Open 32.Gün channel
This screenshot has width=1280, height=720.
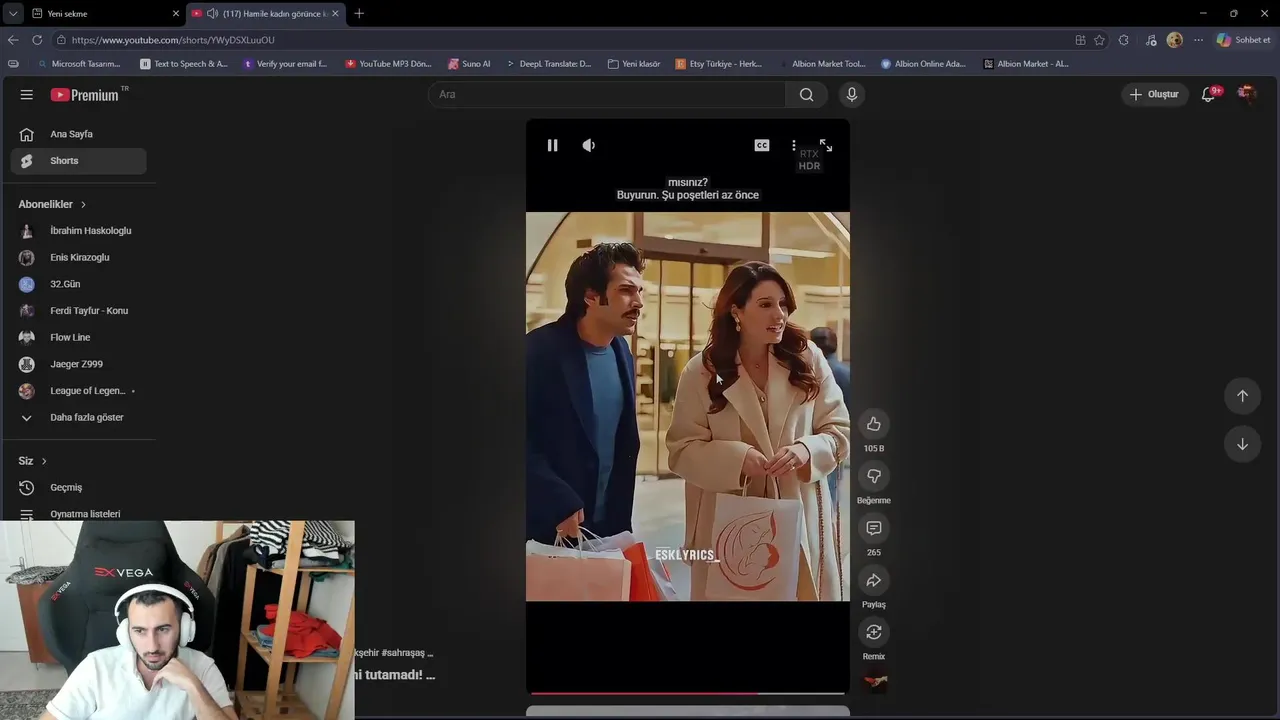(x=78, y=284)
